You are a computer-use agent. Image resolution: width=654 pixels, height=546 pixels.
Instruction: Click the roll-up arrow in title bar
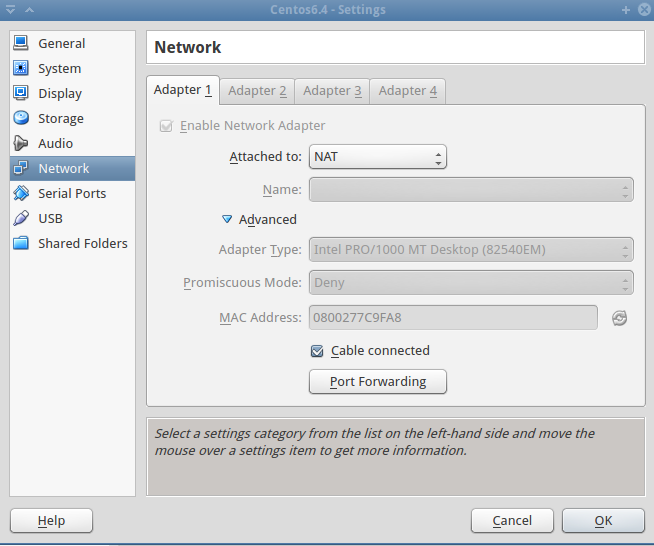tap(30, 9)
